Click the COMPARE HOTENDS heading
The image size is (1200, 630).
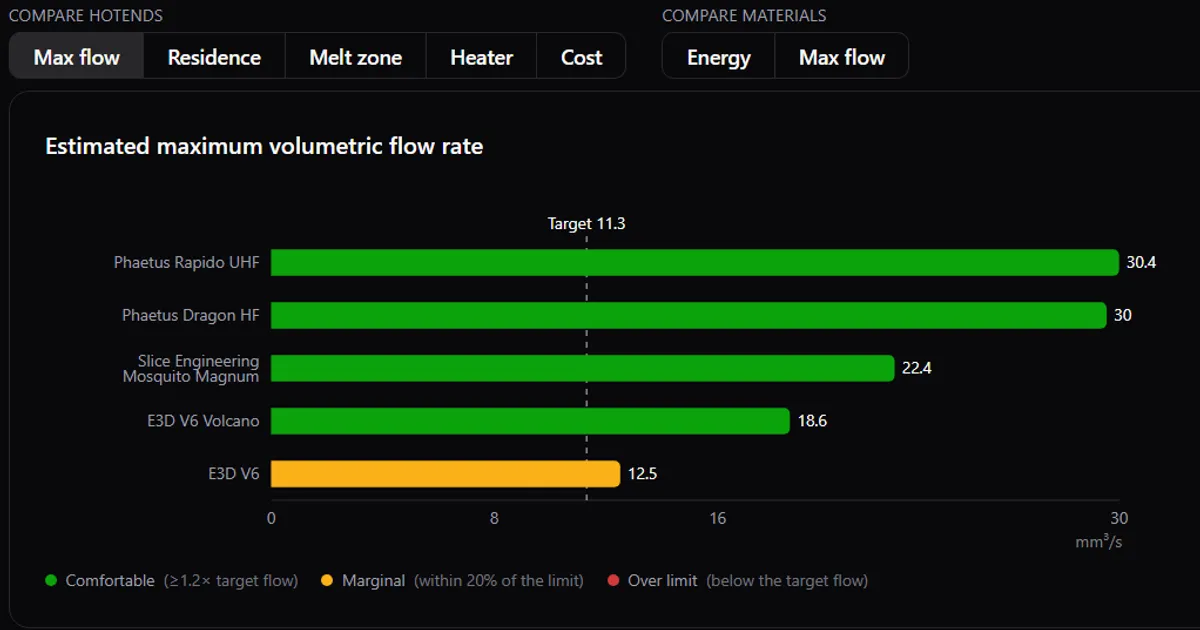click(x=86, y=16)
